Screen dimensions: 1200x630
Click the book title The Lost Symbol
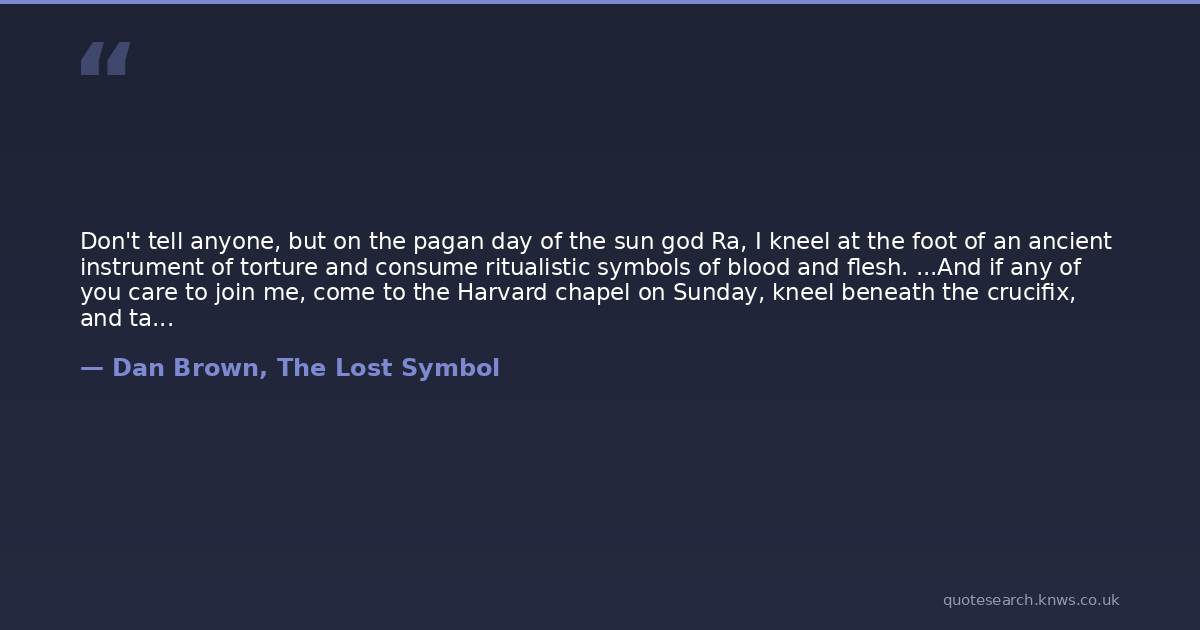tap(388, 368)
